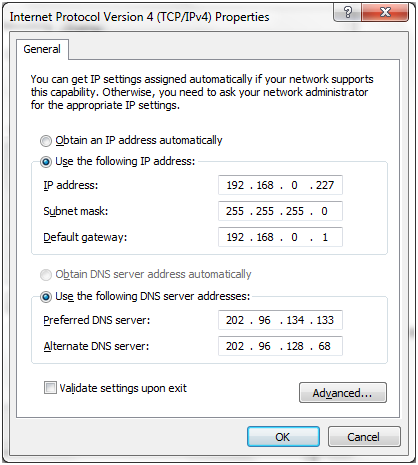Choose Use the following DNS server addresses
Viewport: 418px width, 465px height.
(46, 296)
